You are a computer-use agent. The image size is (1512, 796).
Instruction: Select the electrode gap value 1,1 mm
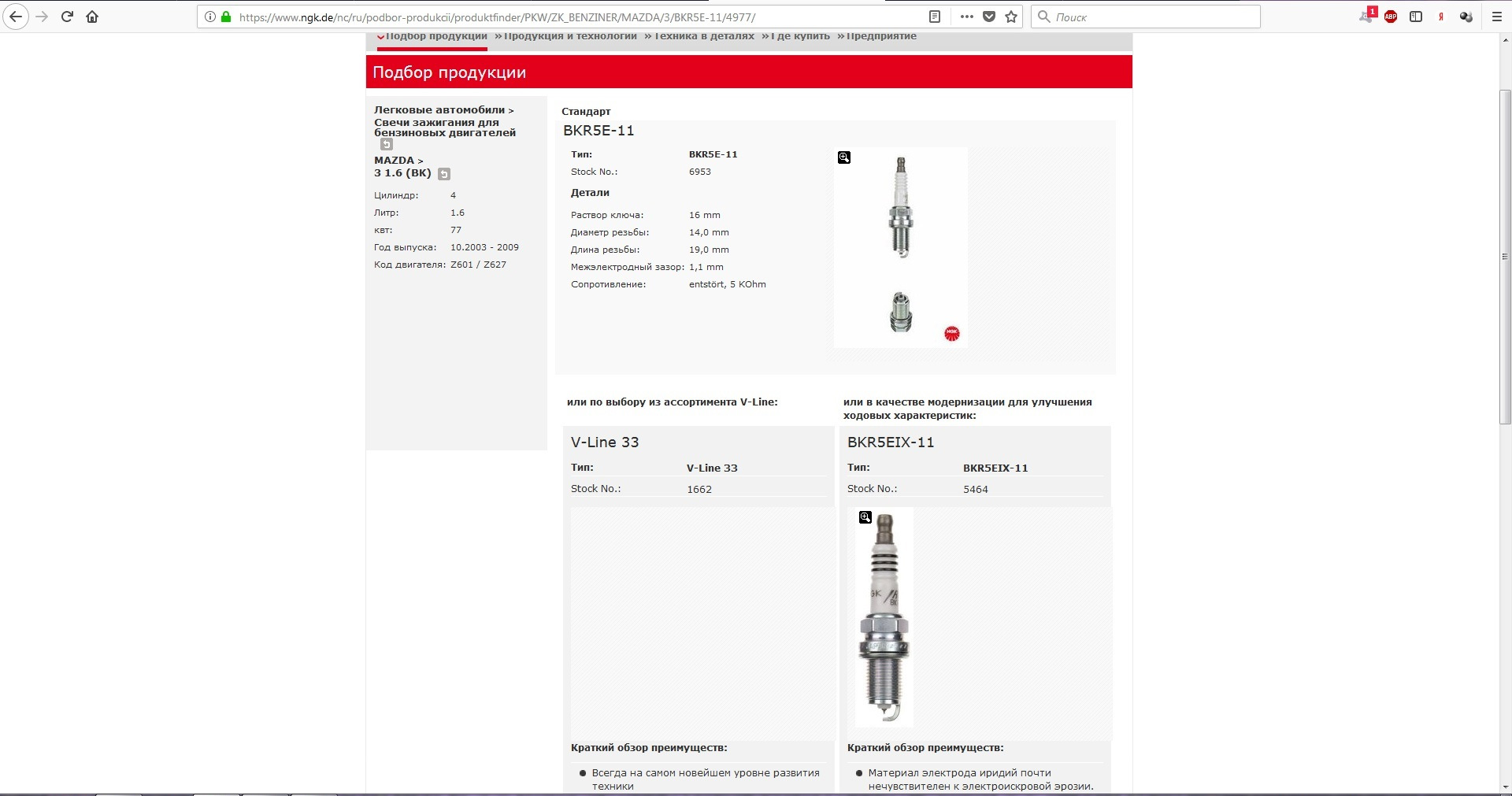coord(706,267)
